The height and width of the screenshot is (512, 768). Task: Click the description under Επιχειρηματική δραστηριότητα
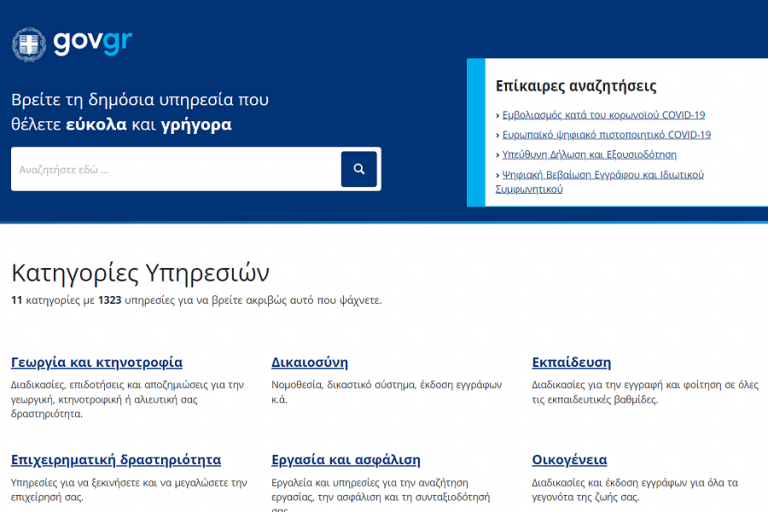(x=129, y=490)
